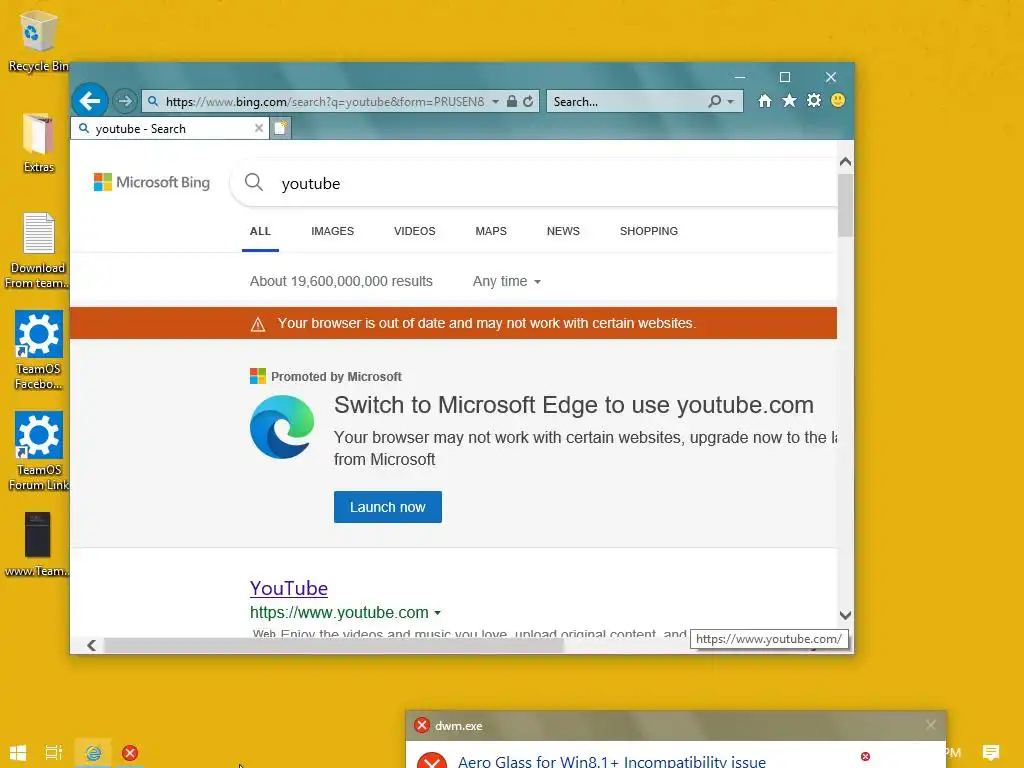Select the Extras folder desktop icon
Screen dimensions: 1024x768
tap(38, 143)
